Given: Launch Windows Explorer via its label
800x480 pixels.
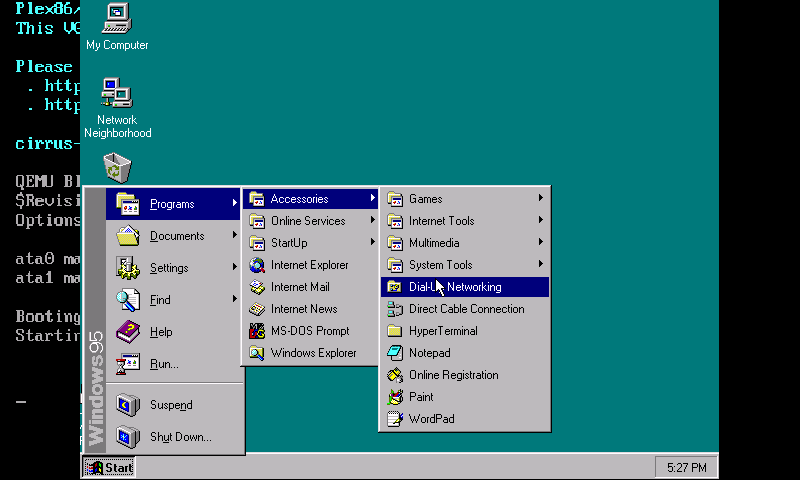Looking at the screenshot, I should (313, 353).
